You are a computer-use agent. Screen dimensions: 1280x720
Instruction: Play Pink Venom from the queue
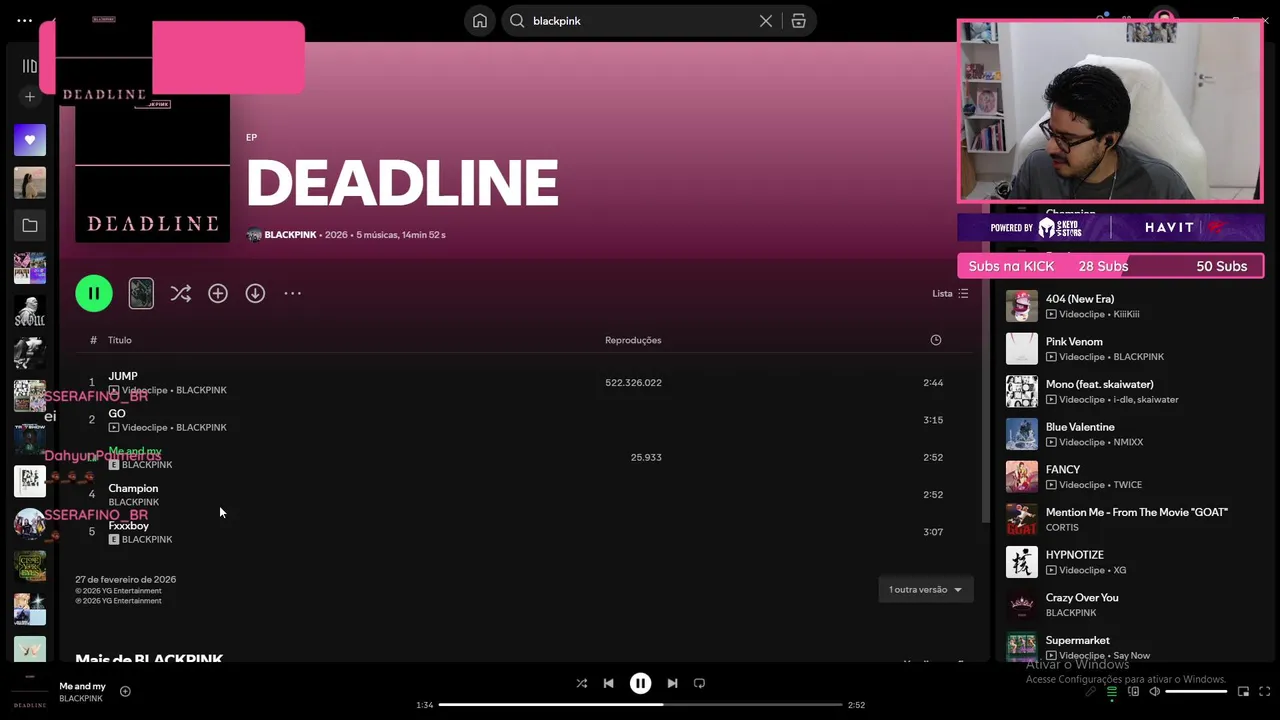point(1130,349)
